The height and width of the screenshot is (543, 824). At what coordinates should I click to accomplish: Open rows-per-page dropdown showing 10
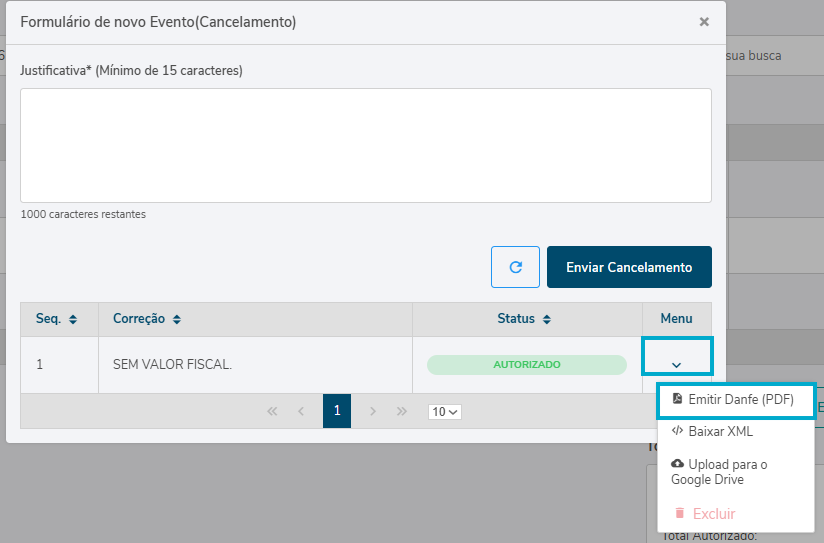click(x=444, y=412)
